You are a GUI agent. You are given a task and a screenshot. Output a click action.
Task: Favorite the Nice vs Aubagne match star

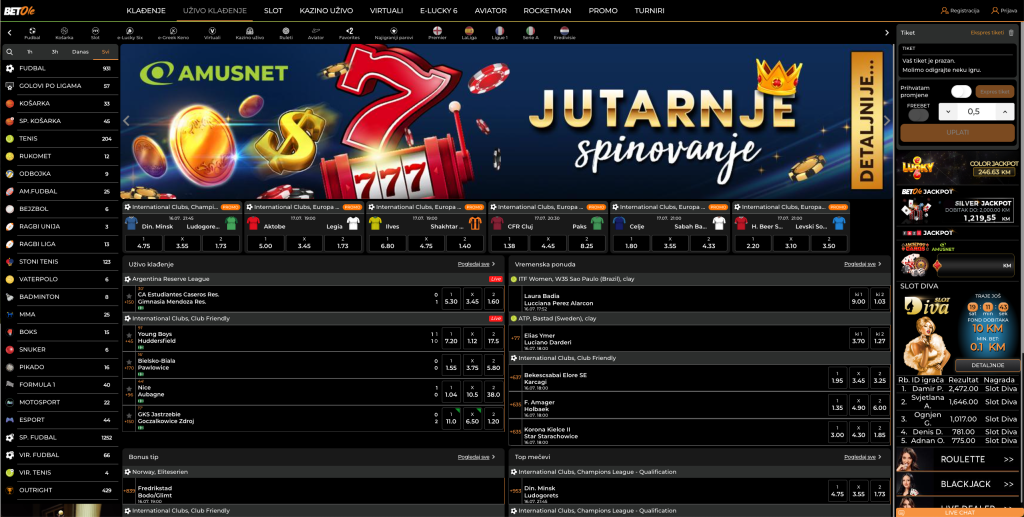click(129, 388)
